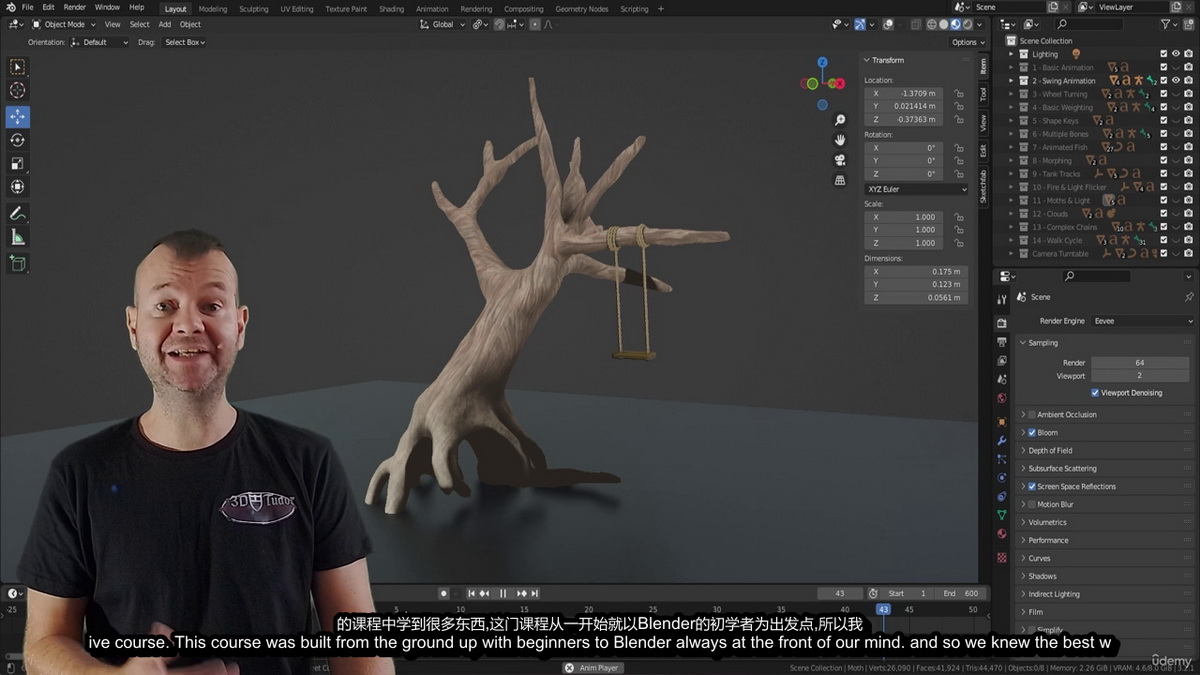The width and height of the screenshot is (1200, 675).
Task: Click the zoom magnifier in the viewport
Action: point(840,120)
